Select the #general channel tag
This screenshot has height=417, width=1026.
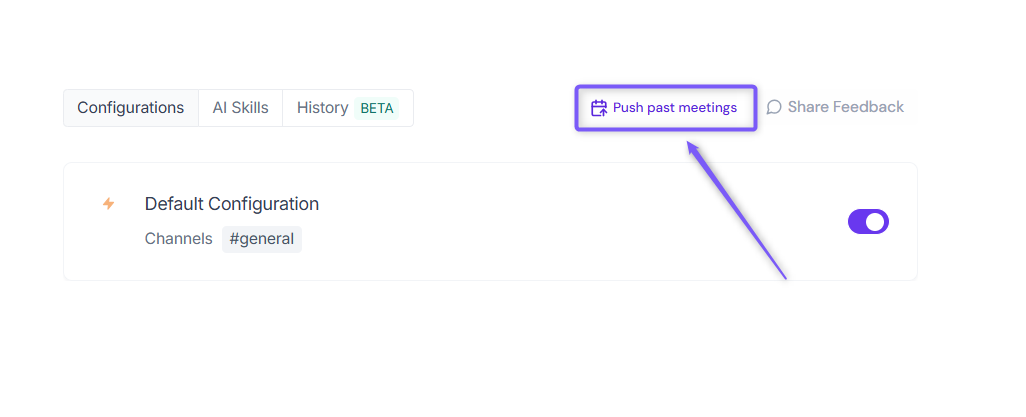pos(262,239)
